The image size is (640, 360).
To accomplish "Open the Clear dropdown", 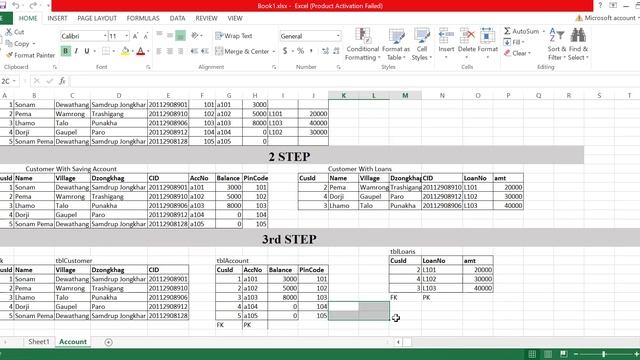I will (x=517, y=53).
